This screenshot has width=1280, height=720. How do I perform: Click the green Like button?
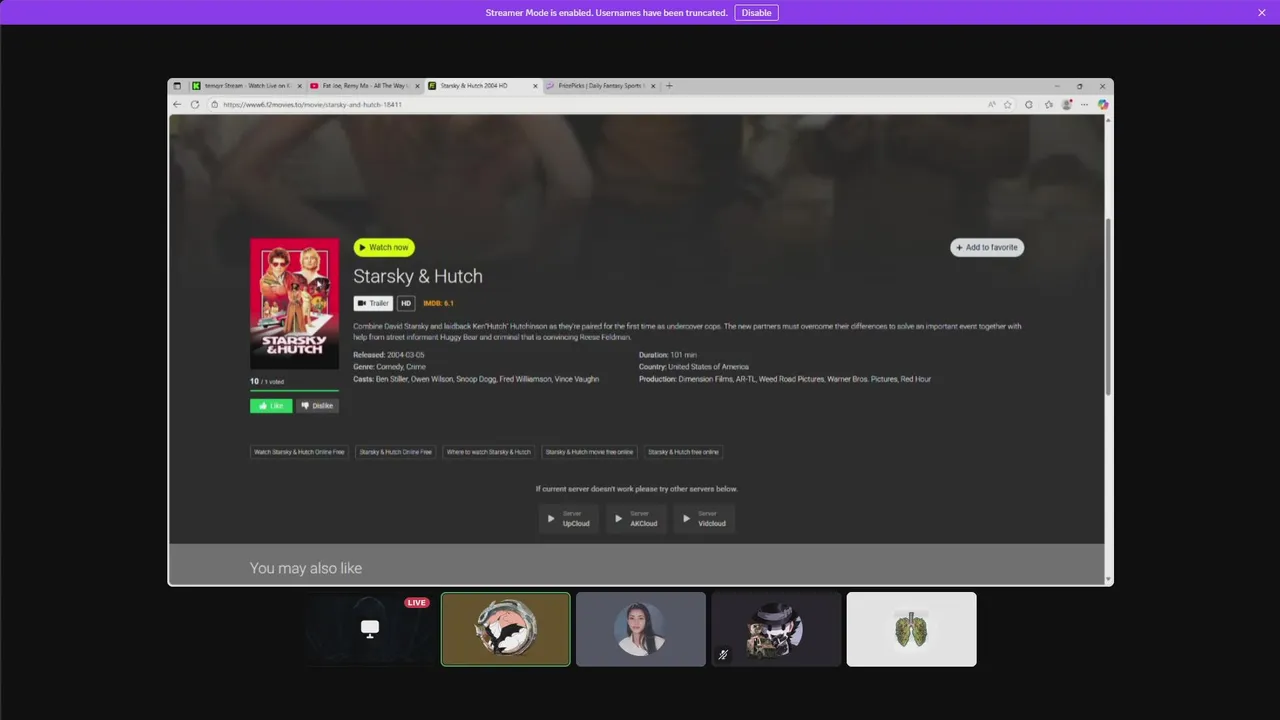(x=271, y=406)
